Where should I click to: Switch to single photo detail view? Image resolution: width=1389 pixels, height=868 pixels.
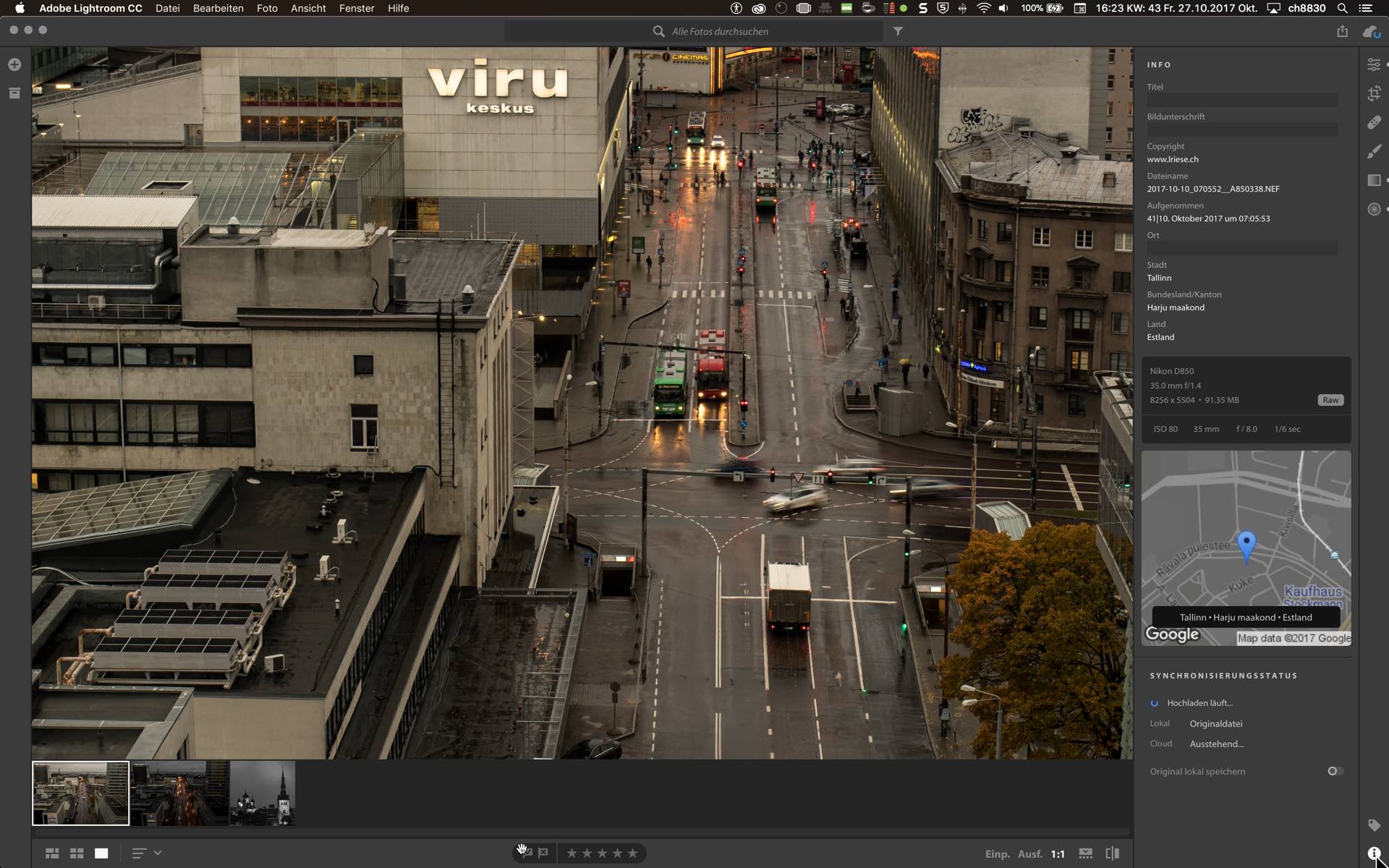click(101, 854)
